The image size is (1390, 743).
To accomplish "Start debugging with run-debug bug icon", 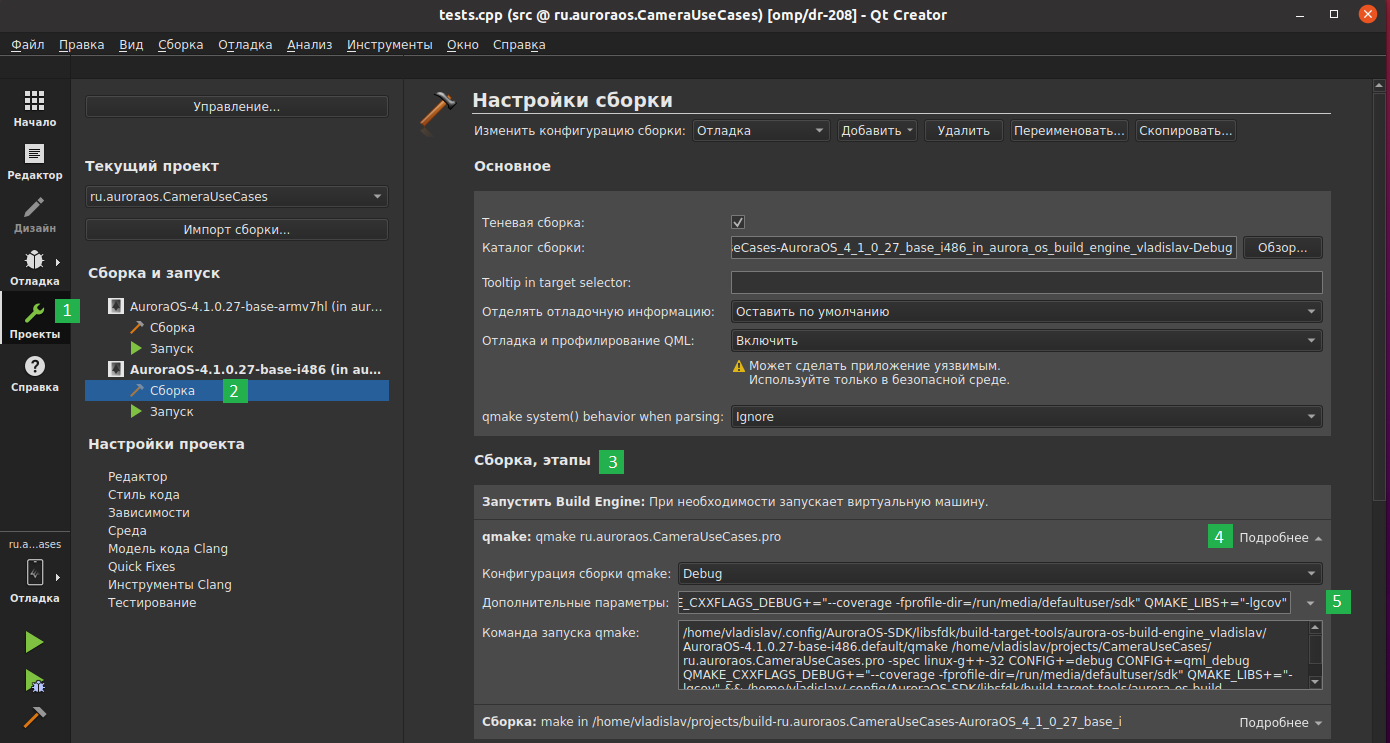I will coord(34,681).
